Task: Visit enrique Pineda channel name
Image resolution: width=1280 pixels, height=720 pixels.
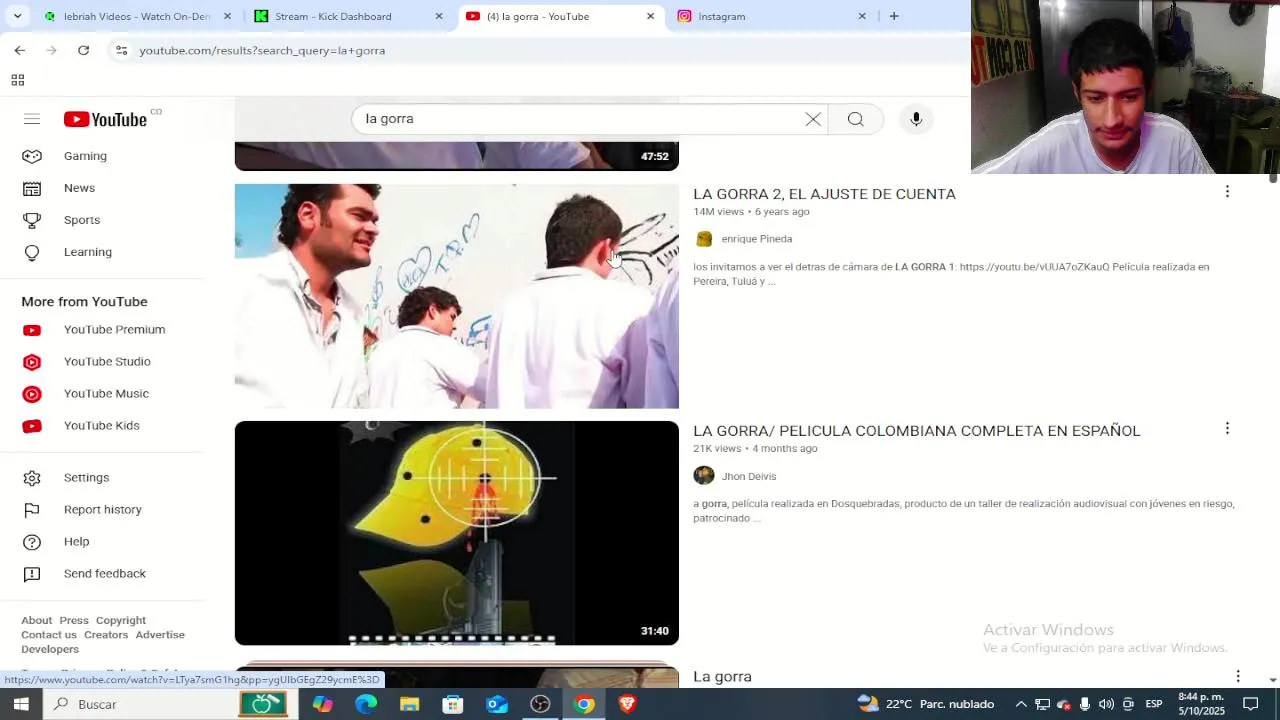Action: (x=757, y=239)
